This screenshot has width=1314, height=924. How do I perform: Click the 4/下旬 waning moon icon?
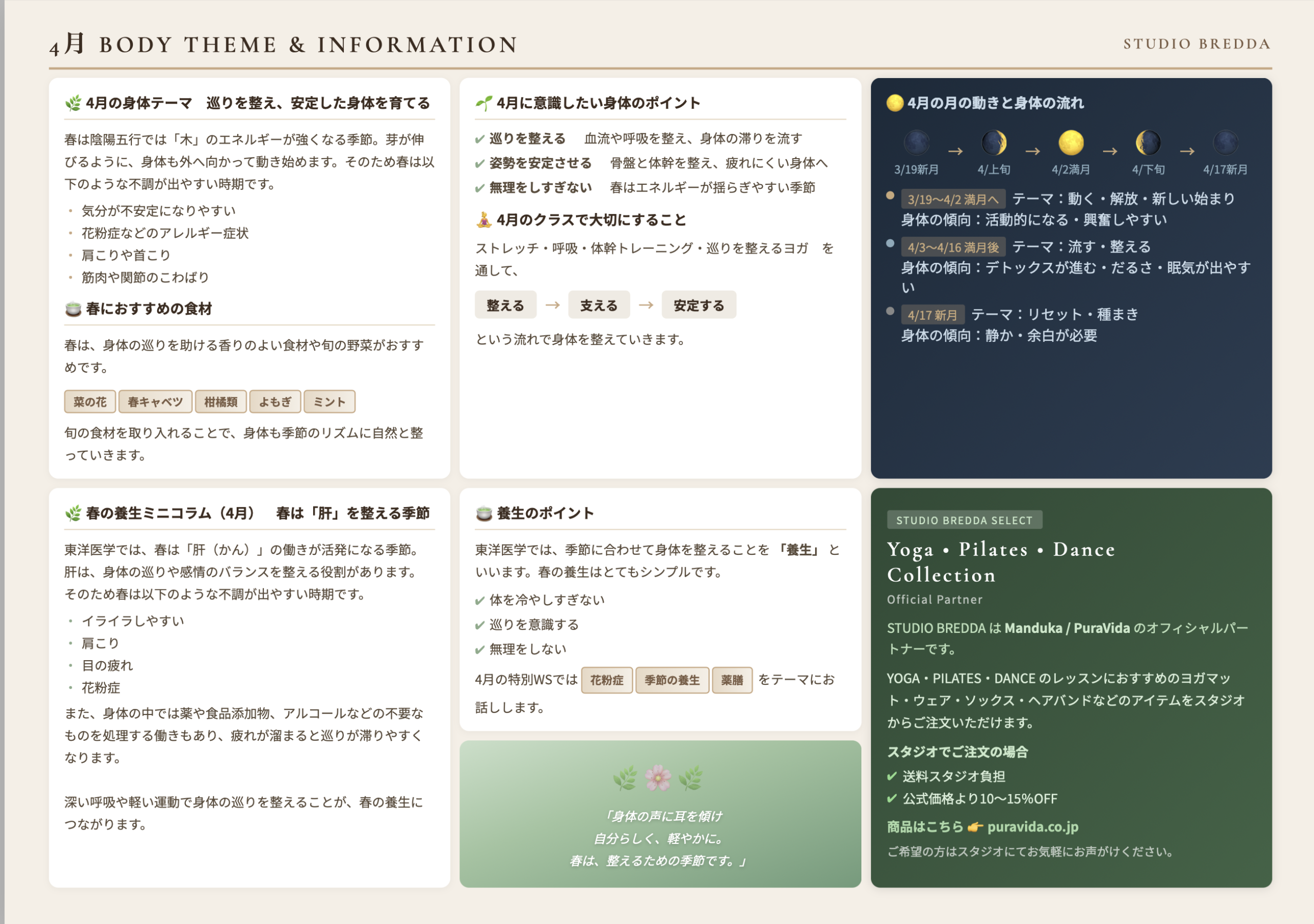[x=1148, y=143]
